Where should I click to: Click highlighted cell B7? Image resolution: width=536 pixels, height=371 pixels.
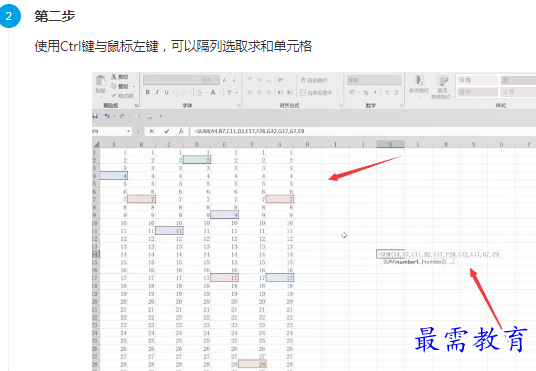142,199
